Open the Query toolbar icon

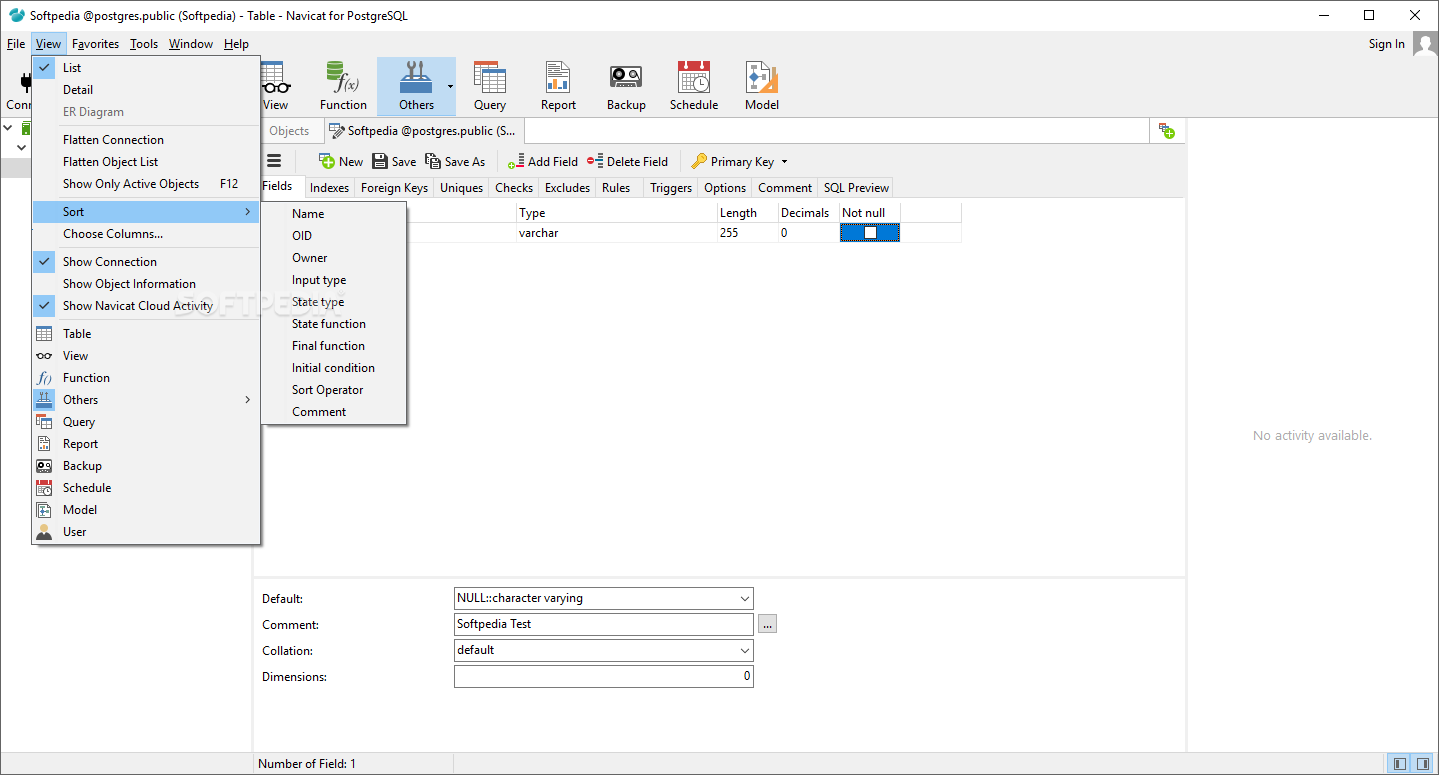pos(490,86)
